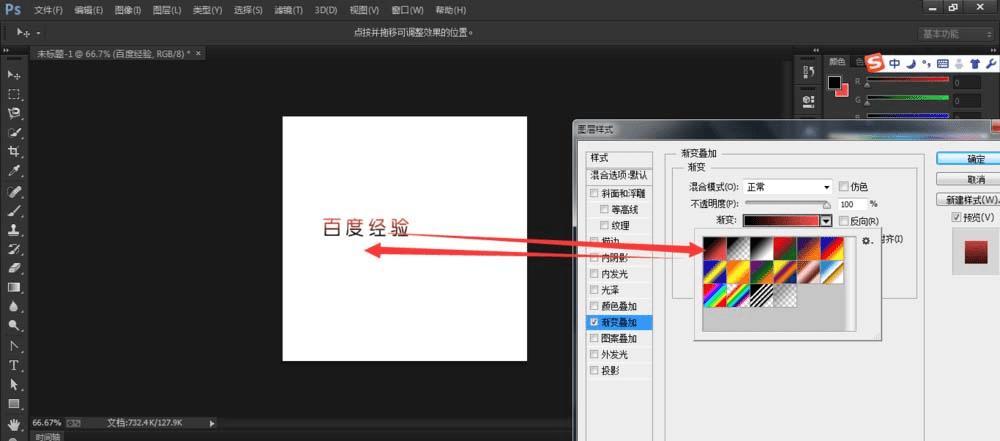Viewport: 1000px width, 441px height.
Task: Click the Sogou input method logo
Action: pos(877,63)
